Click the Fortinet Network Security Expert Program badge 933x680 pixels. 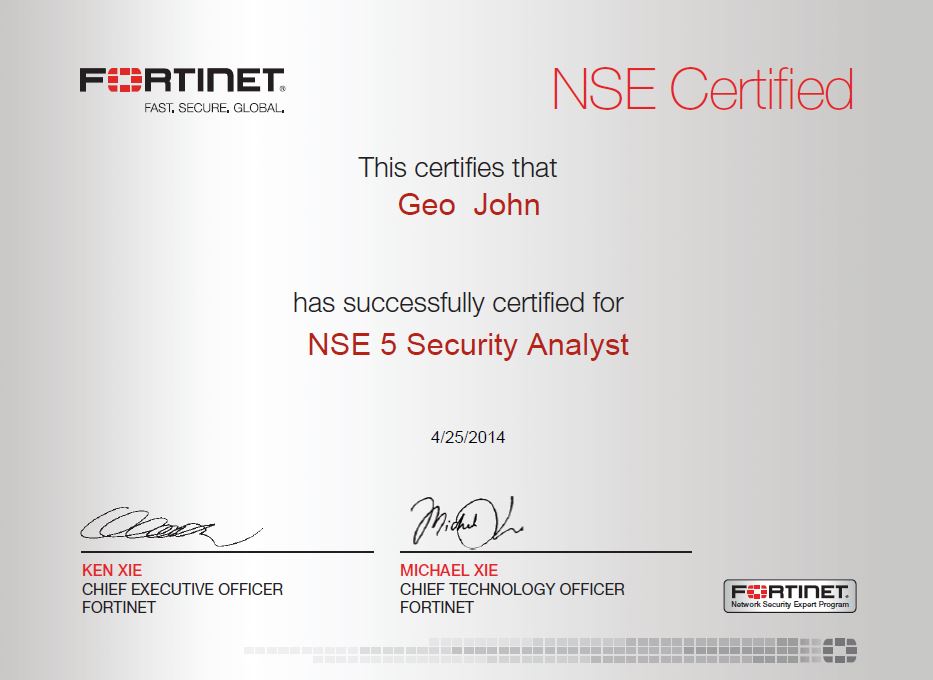[790, 596]
